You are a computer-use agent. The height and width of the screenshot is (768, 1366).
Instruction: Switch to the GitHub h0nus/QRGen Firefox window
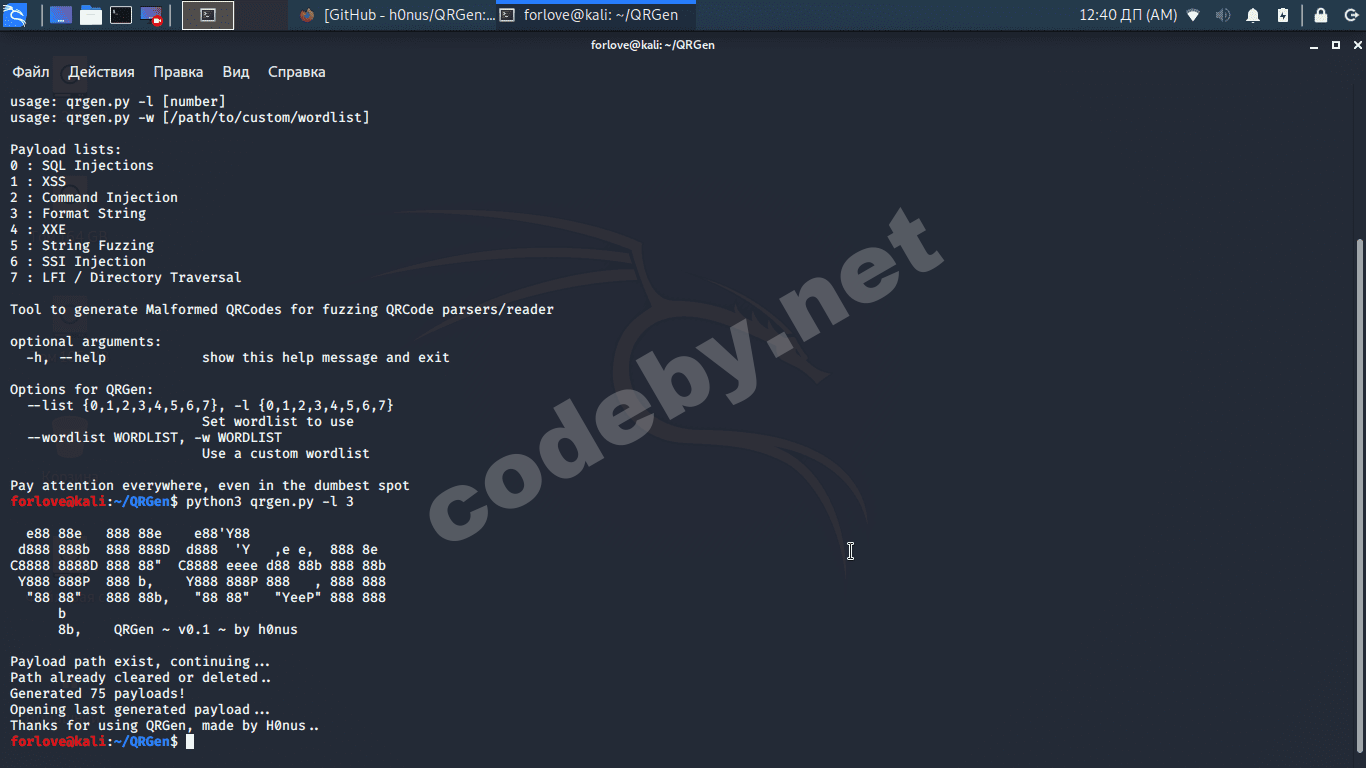pos(397,15)
